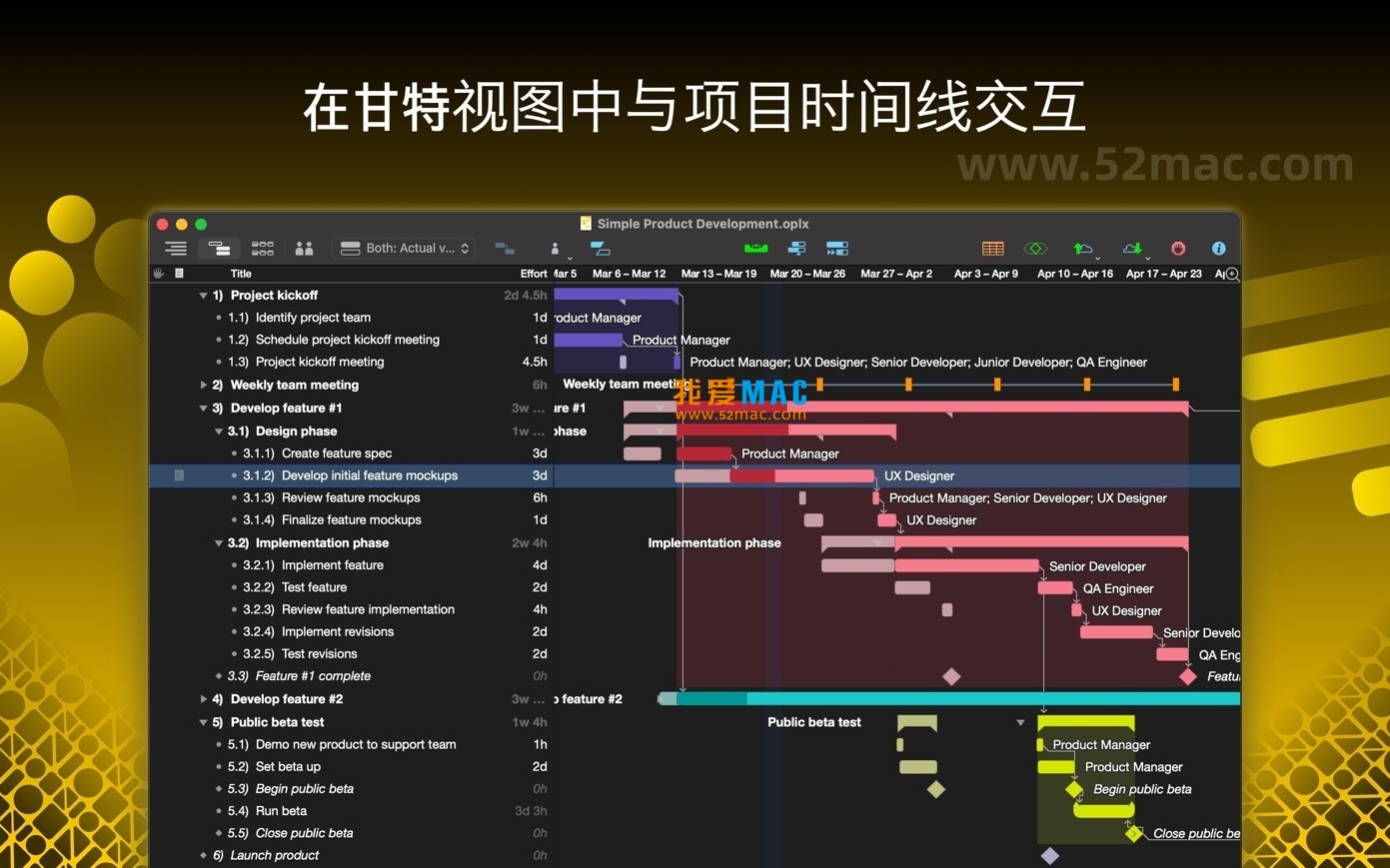Open the assign resource person icon dropdown
Image resolution: width=1390 pixels, height=868 pixels.
click(x=557, y=249)
